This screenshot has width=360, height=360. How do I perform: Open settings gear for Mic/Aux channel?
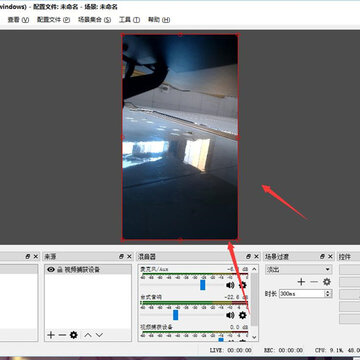click(242, 285)
